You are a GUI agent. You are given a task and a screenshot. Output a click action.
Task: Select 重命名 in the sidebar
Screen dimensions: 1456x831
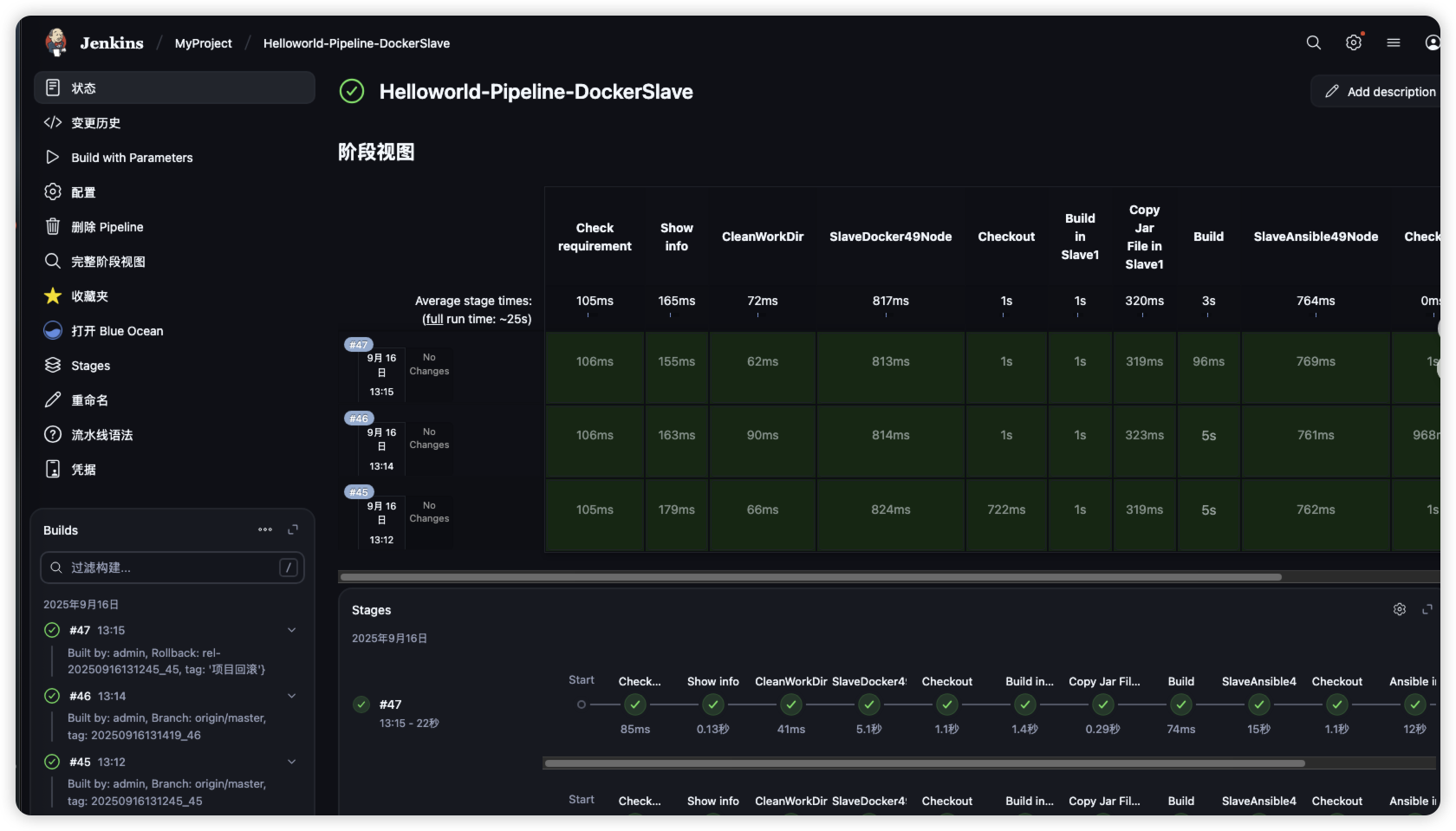(x=174, y=399)
